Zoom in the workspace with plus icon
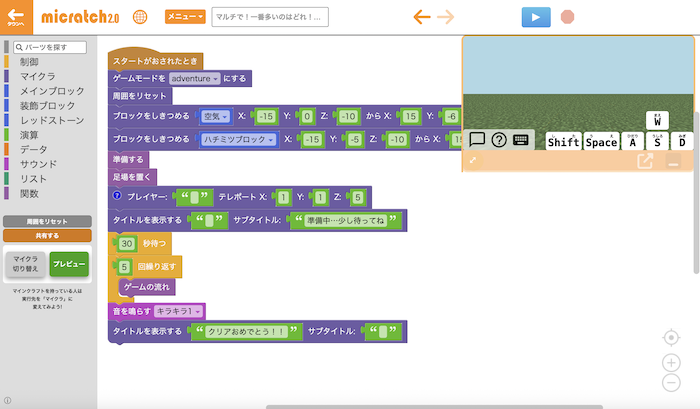The width and height of the screenshot is (700, 409). pyautogui.click(x=671, y=363)
